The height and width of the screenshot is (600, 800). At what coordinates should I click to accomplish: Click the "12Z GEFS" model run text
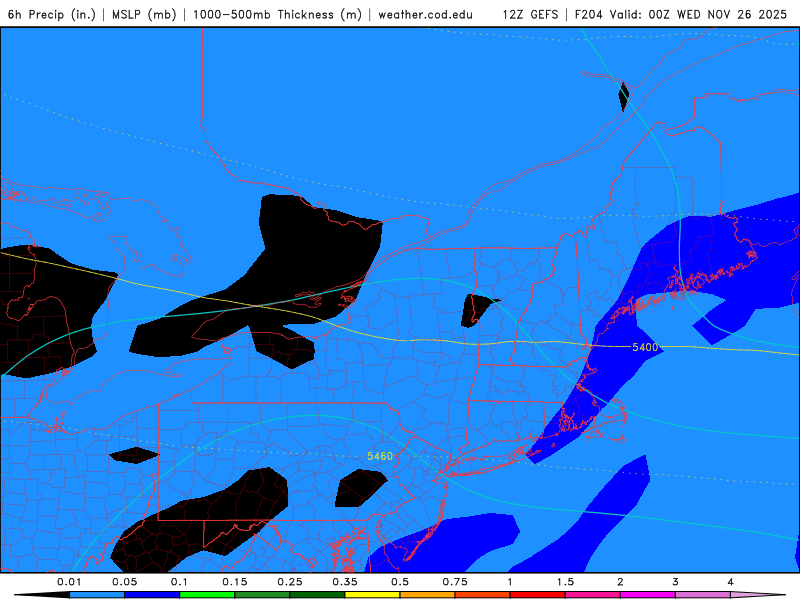coord(530,14)
